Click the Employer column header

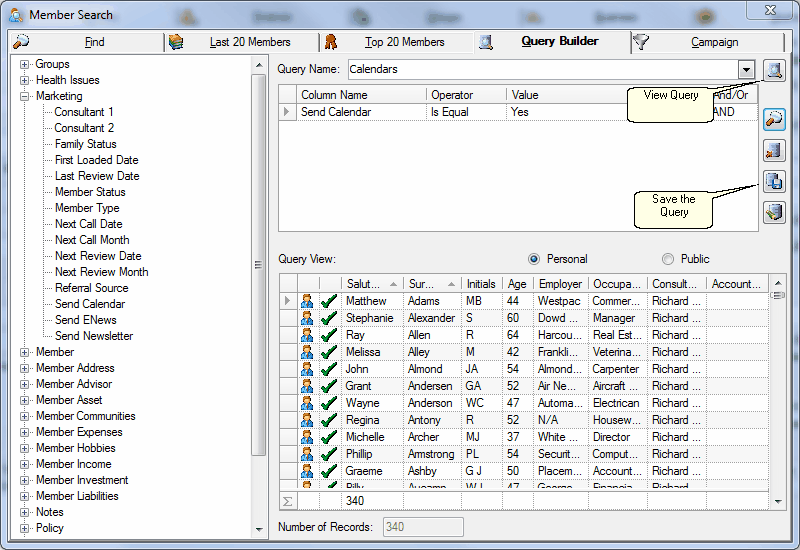[560, 284]
